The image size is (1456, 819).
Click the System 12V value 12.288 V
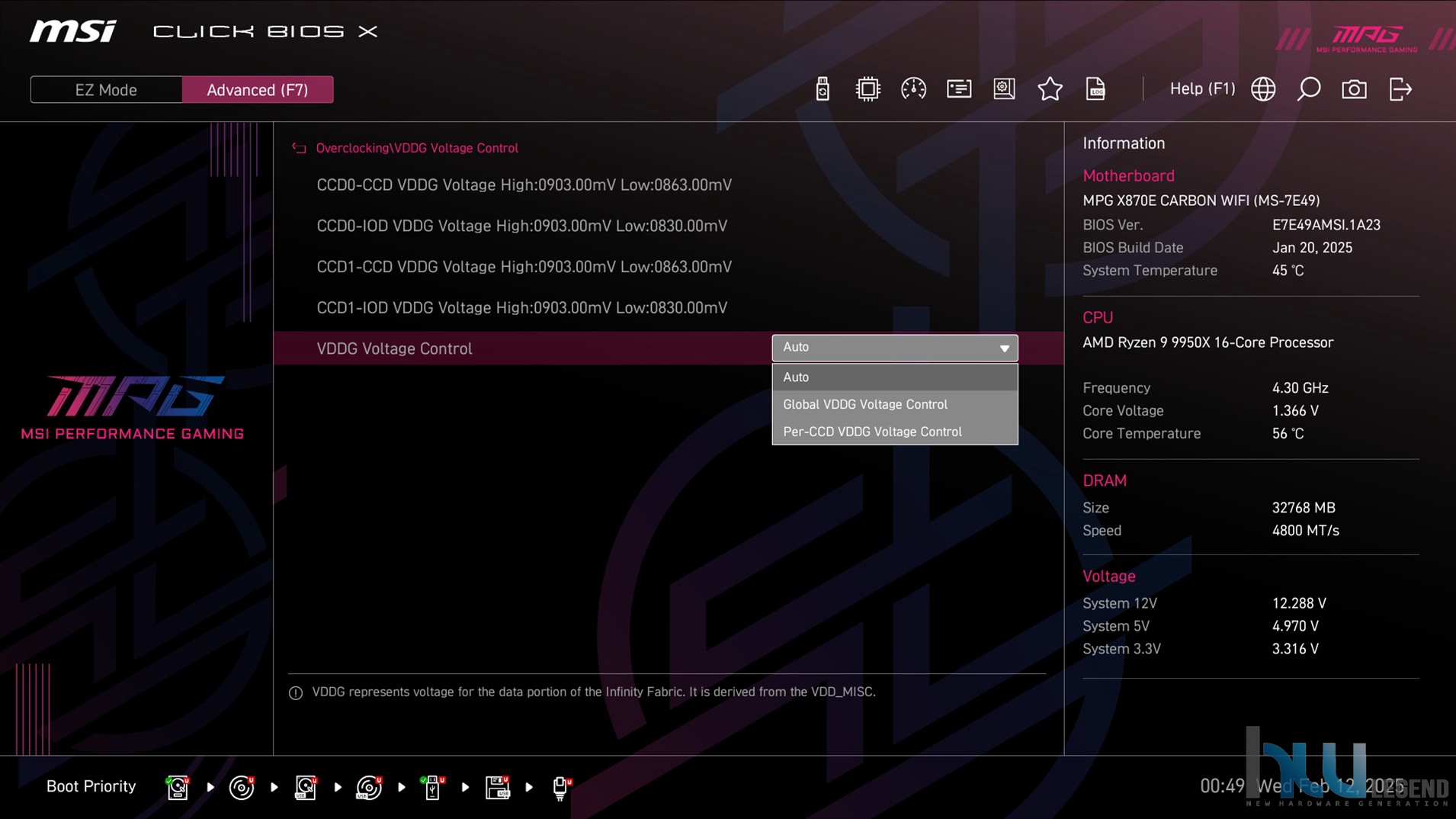coord(1299,603)
